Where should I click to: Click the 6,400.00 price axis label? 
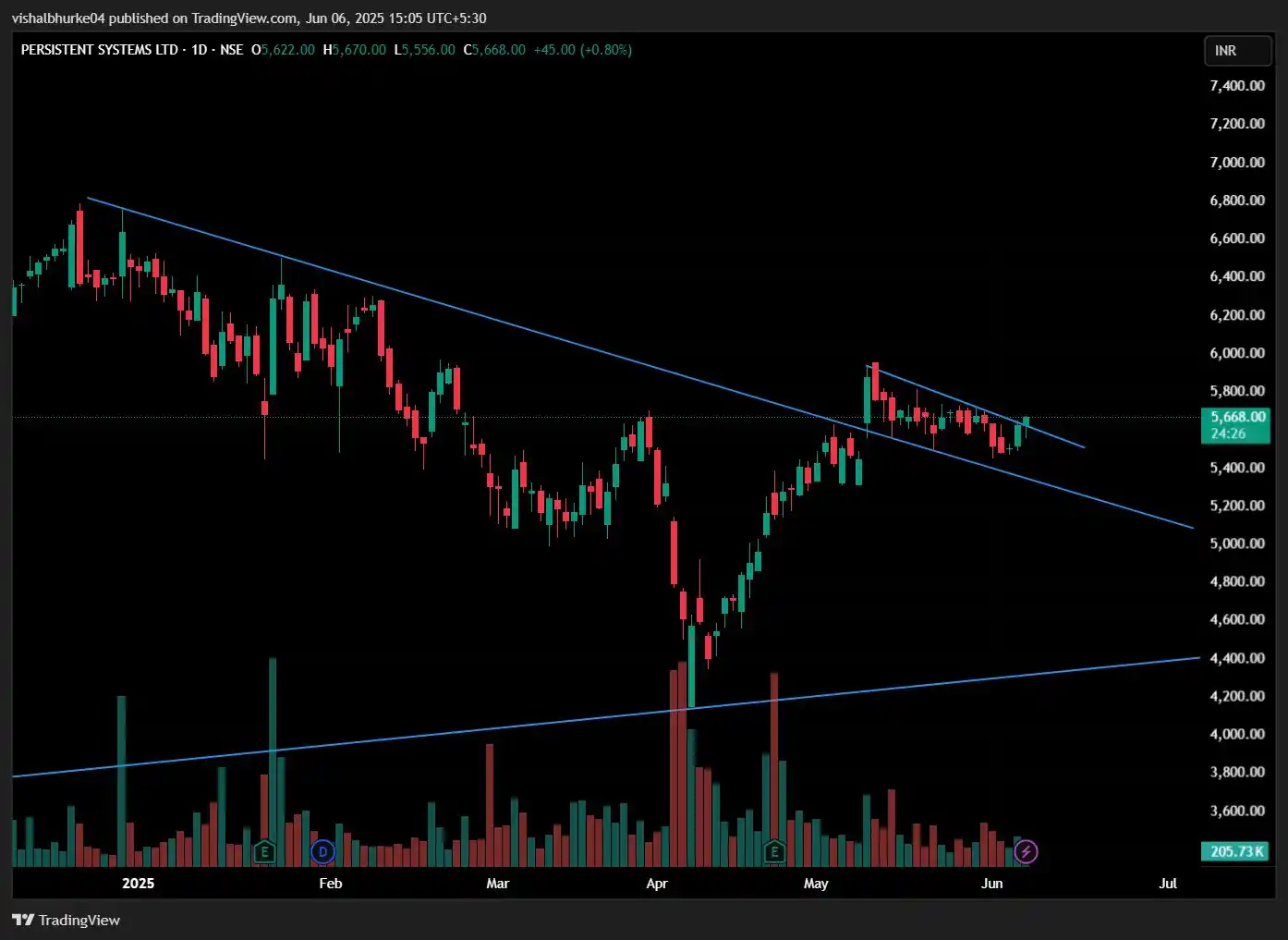click(1237, 275)
